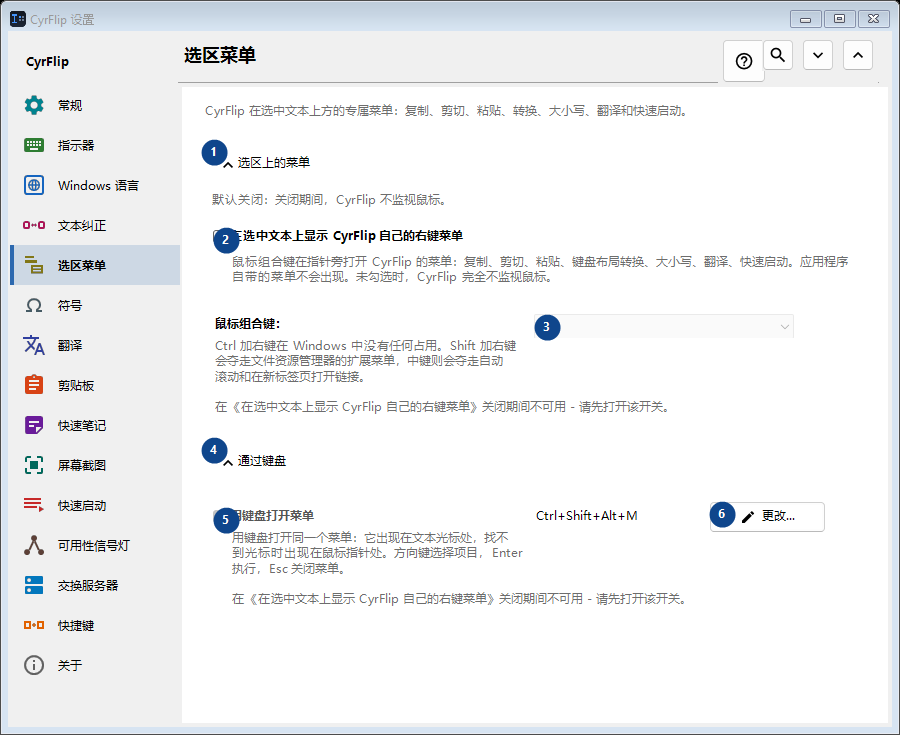Click the Ctrl+Shift+Alt+M shortcut text
This screenshot has height=735, width=900.
coord(587,516)
